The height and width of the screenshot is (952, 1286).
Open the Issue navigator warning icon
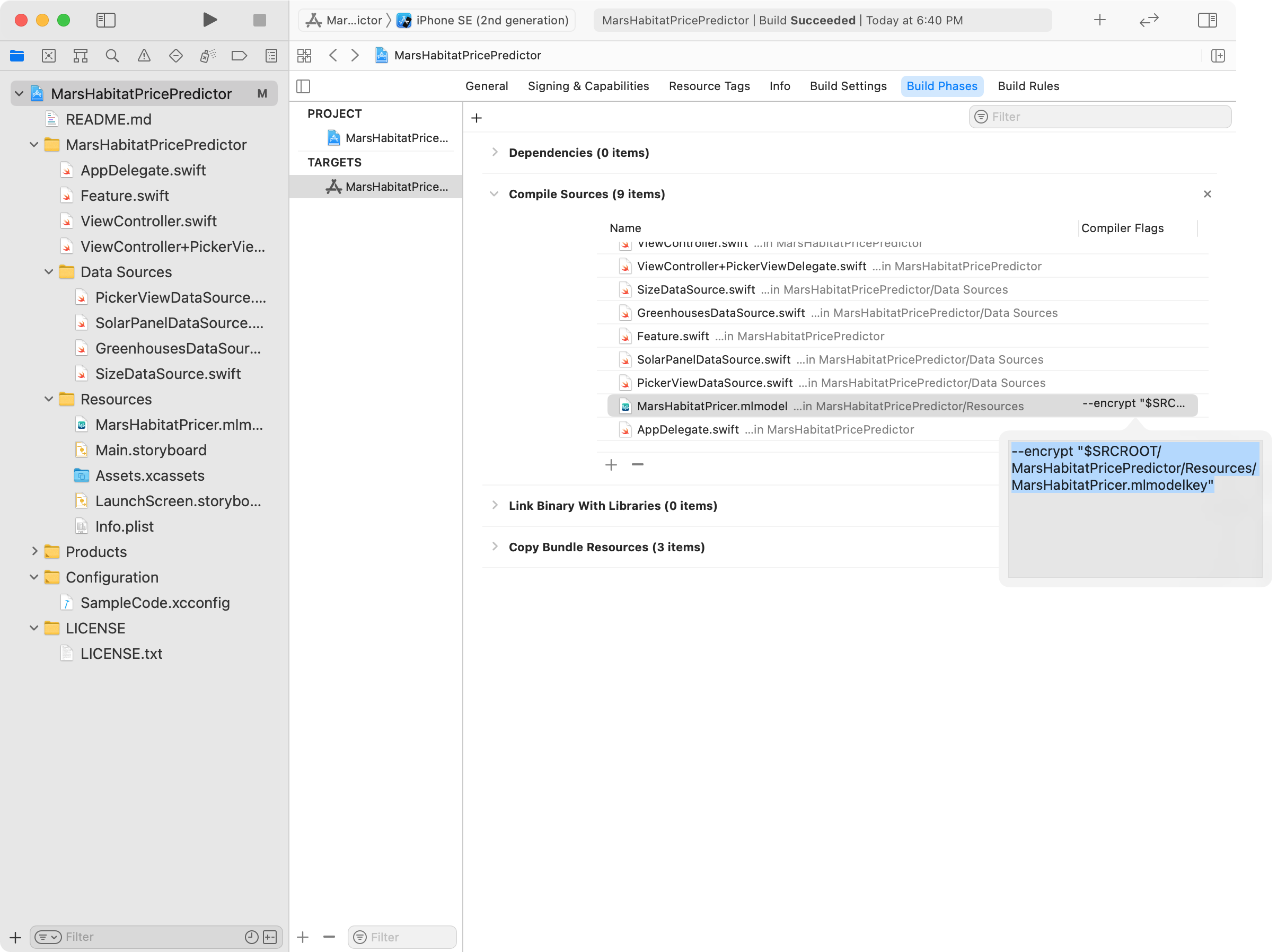click(144, 56)
